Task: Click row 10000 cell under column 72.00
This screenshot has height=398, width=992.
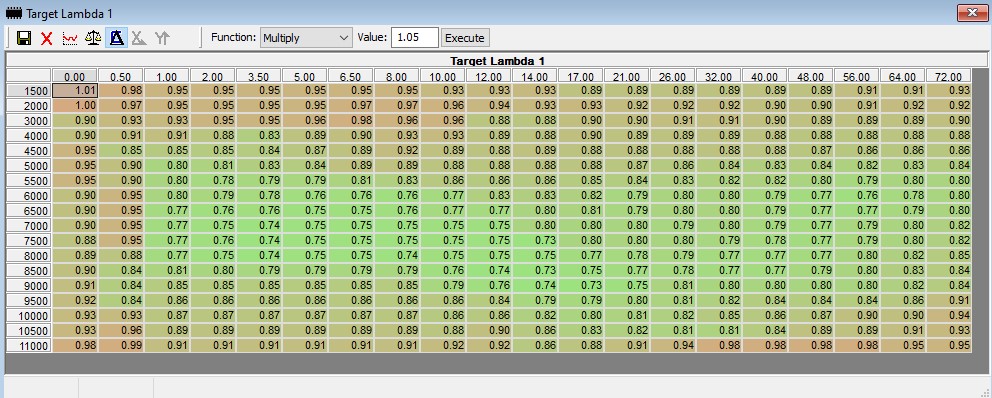Action: tap(948, 315)
